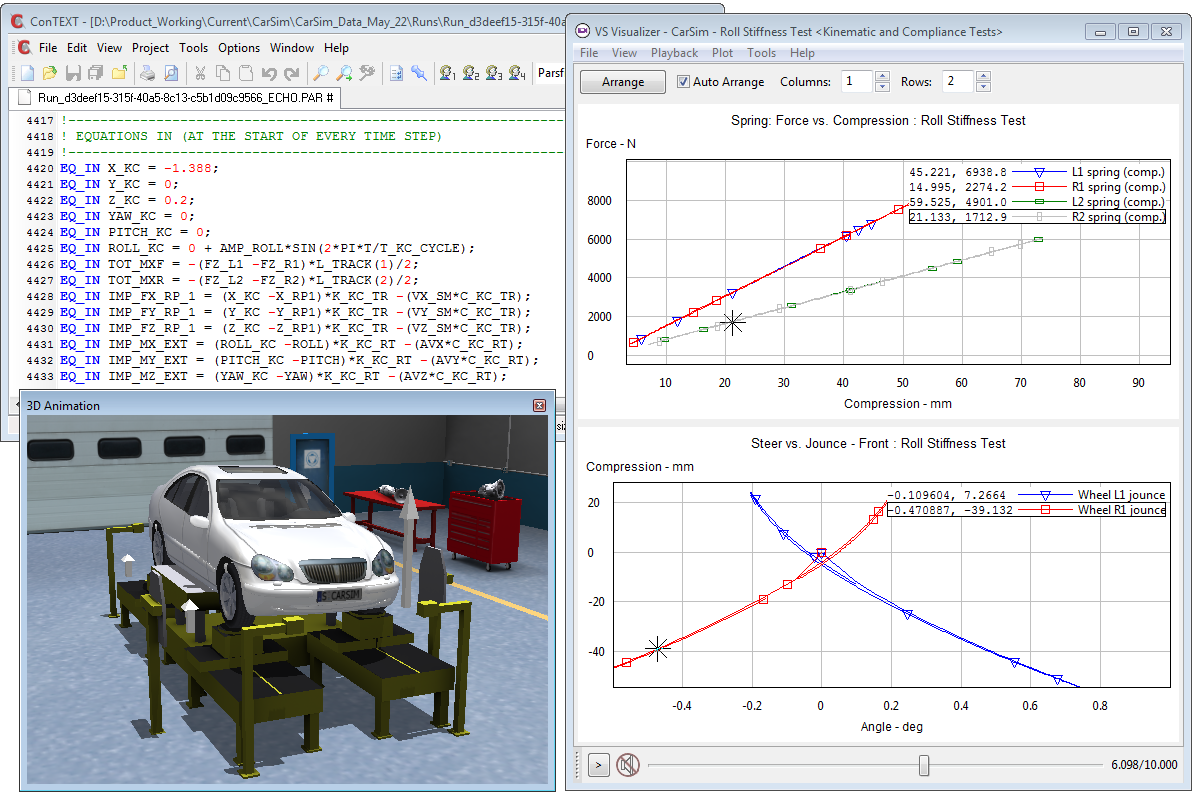Click the Steer vs. Jounce plot title
The height and width of the screenshot is (794, 1195).
(878, 443)
